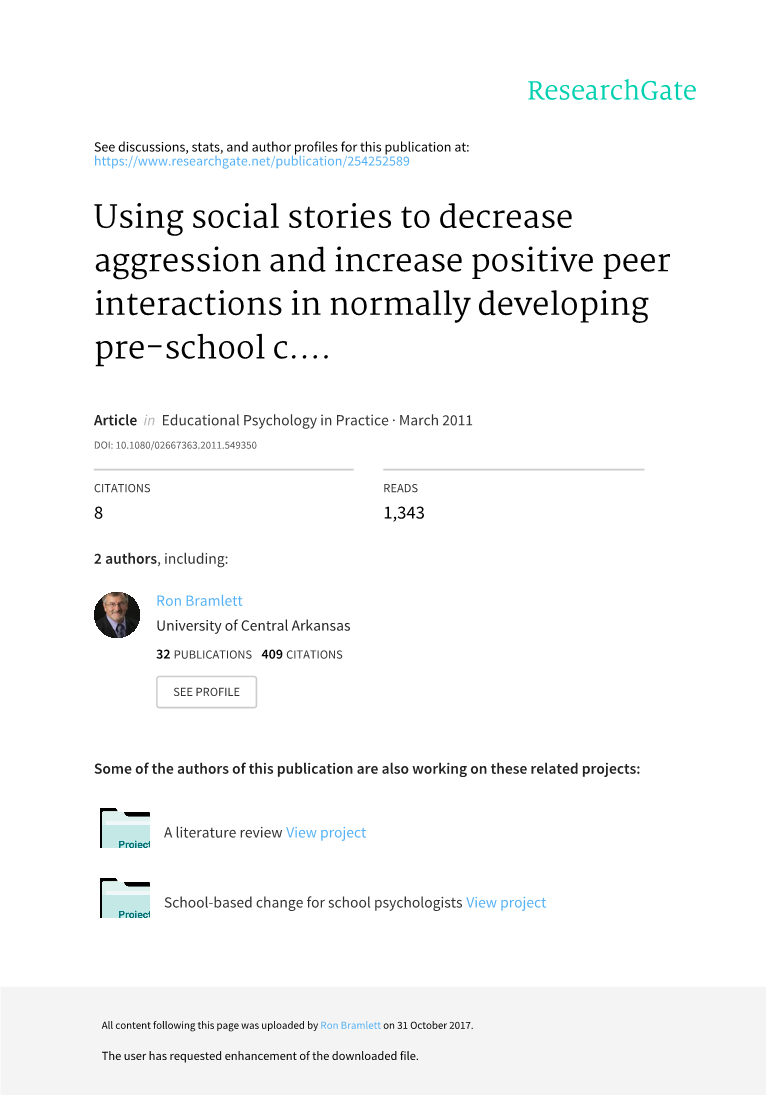Viewport: 766px width, 1095px height.
Task: Click the School-based change project folder icon
Action: (x=125, y=898)
